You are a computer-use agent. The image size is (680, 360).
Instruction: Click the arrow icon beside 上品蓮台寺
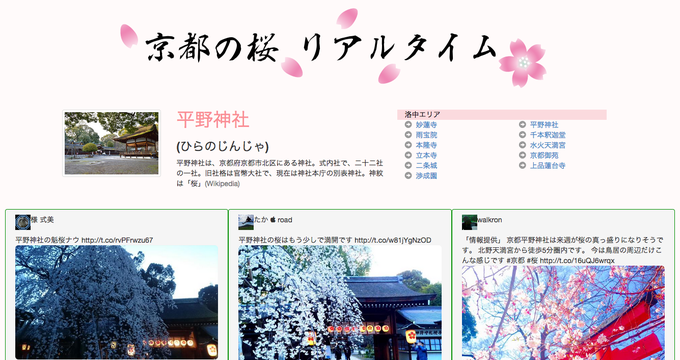coord(522,165)
